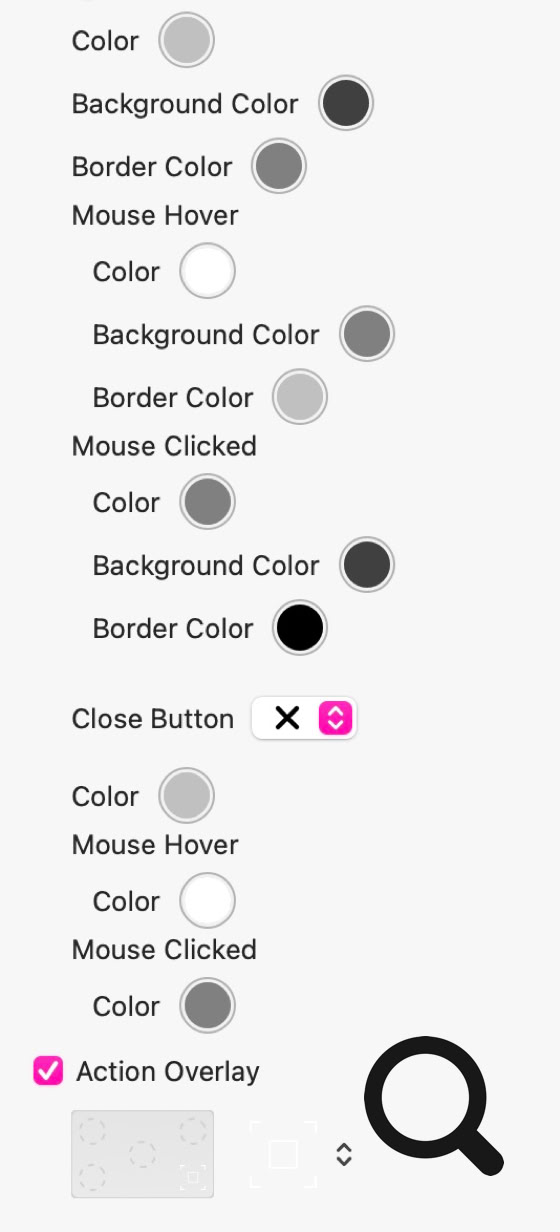
Task: Pick the first Mouse Hover Color swatch
Action: coord(207,271)
